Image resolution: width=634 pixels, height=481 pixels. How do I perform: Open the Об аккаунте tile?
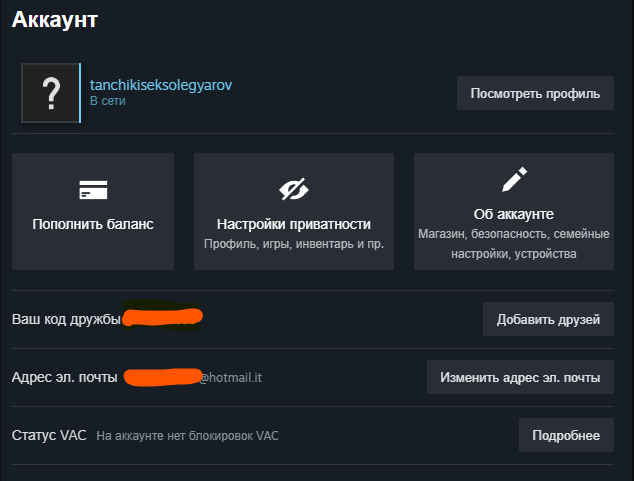[x=514, y=211]
